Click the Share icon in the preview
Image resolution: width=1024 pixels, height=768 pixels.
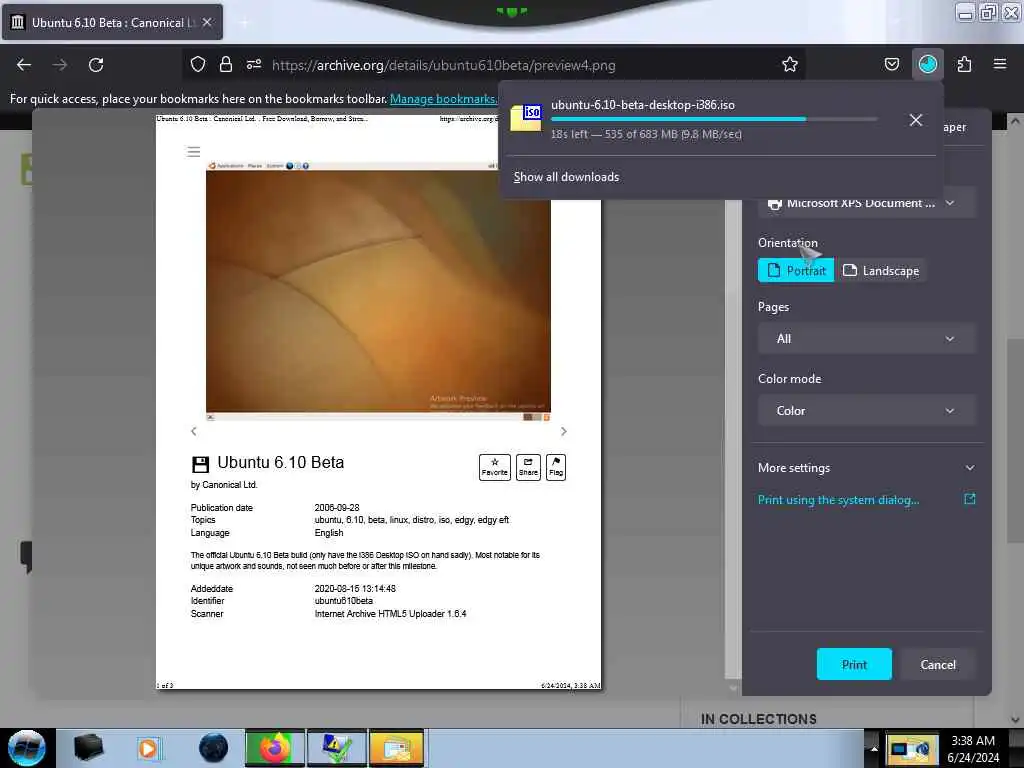coord(528,467)
